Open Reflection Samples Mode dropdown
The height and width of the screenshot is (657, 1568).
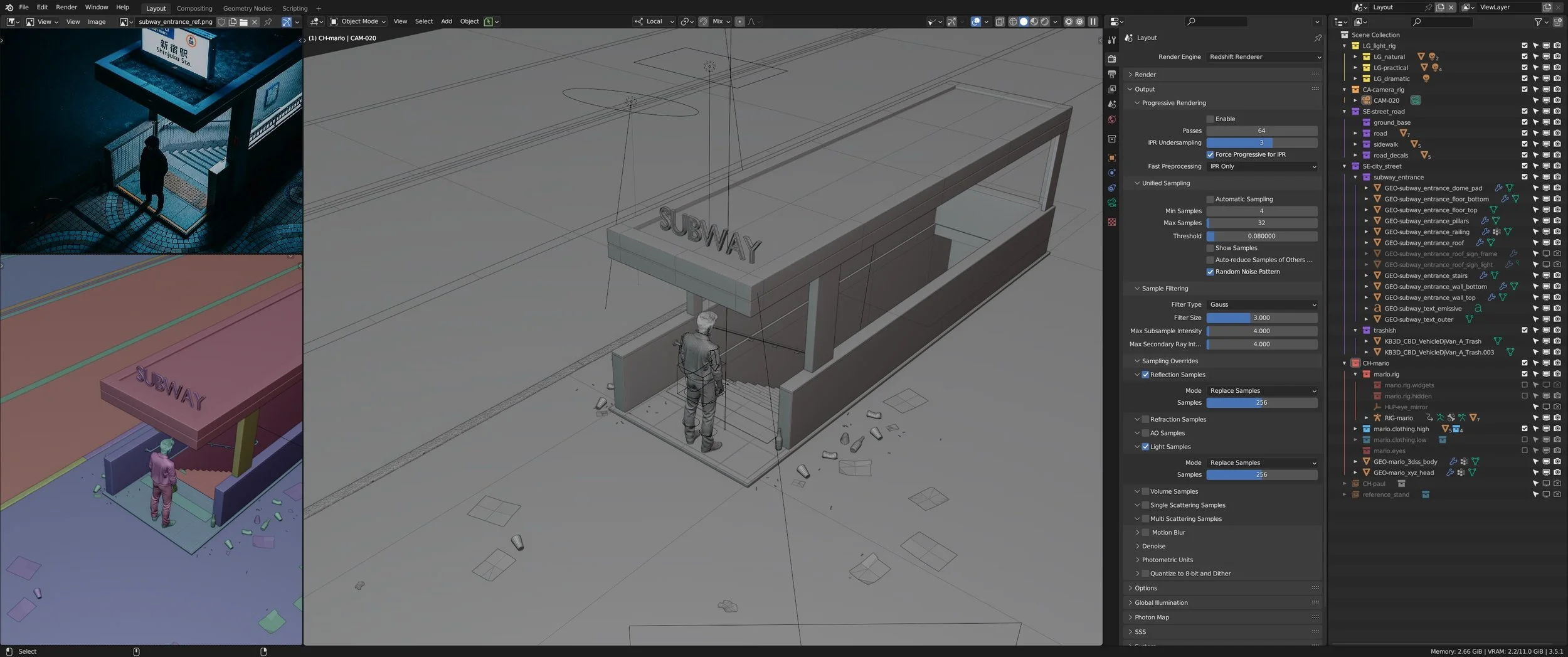tap(1262, 390)
